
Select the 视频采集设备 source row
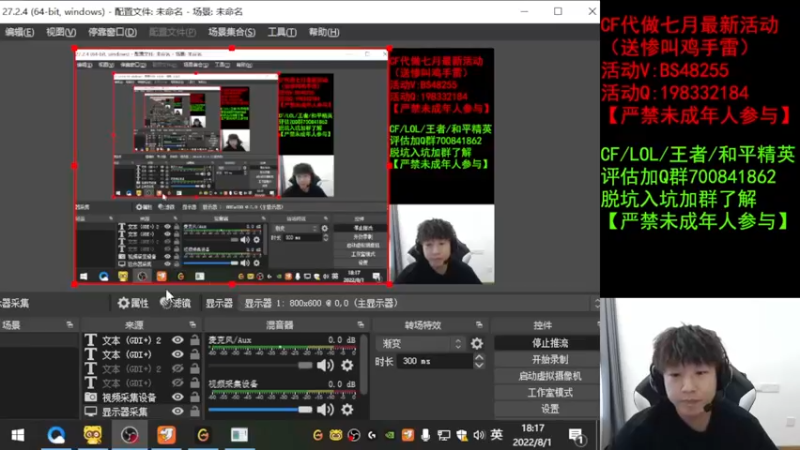point(141,396)
